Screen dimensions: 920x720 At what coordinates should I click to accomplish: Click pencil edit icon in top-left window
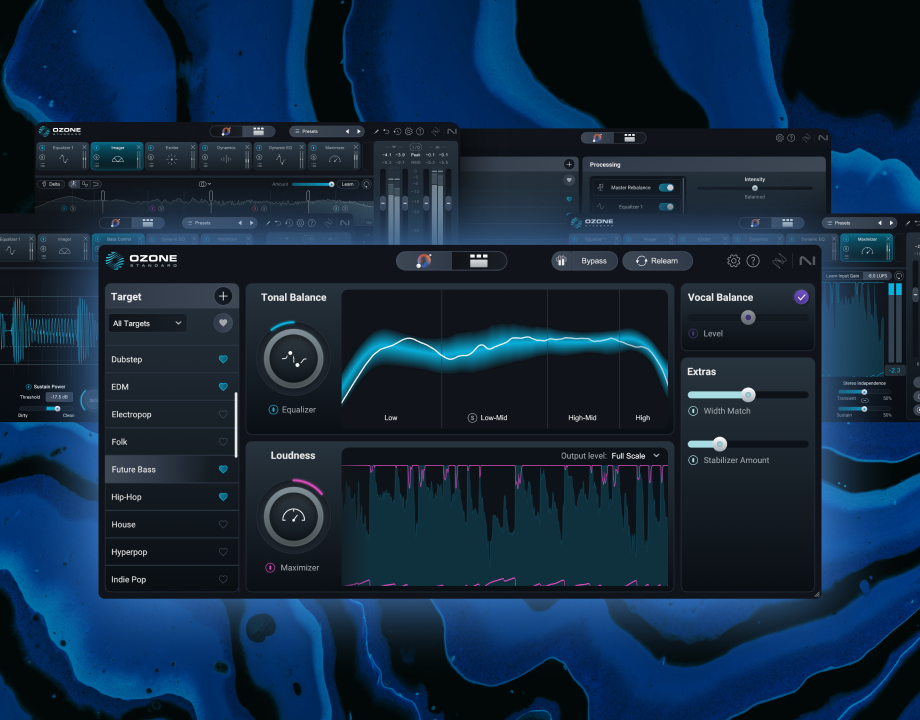pyautogui.click(x=376, y=131)
